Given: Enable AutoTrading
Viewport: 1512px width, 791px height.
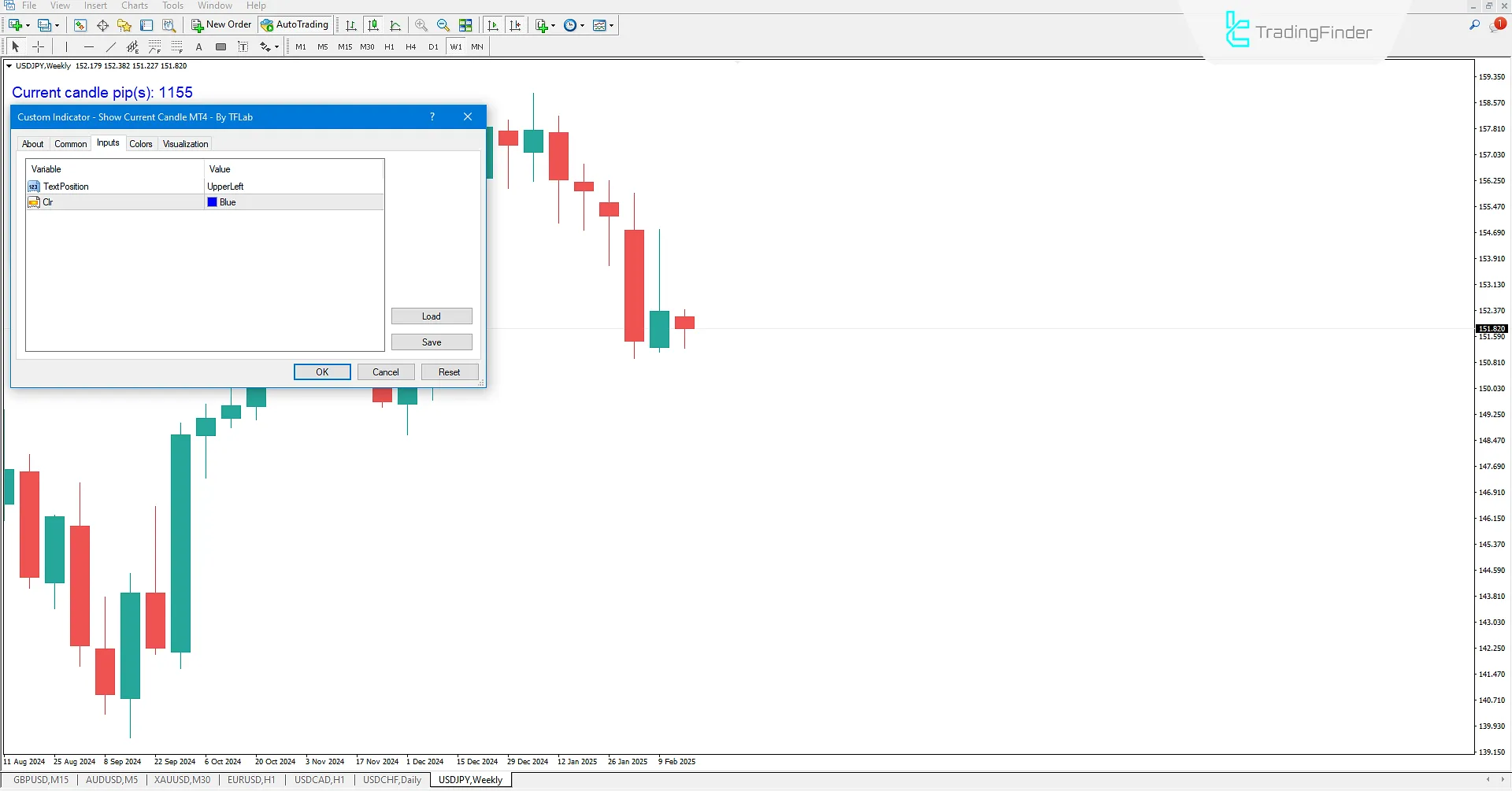Looking at the screenshot, I should coord(295,24).
